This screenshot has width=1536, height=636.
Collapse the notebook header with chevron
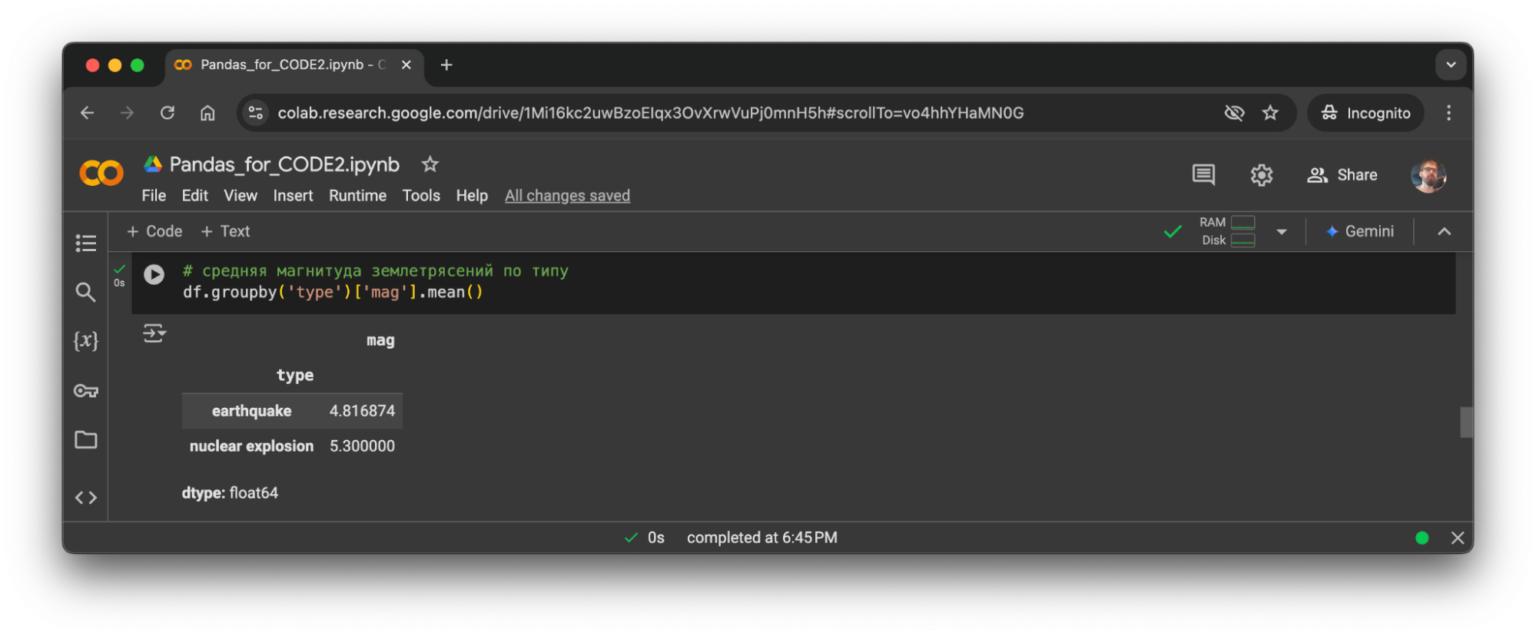pos(1444,232)
